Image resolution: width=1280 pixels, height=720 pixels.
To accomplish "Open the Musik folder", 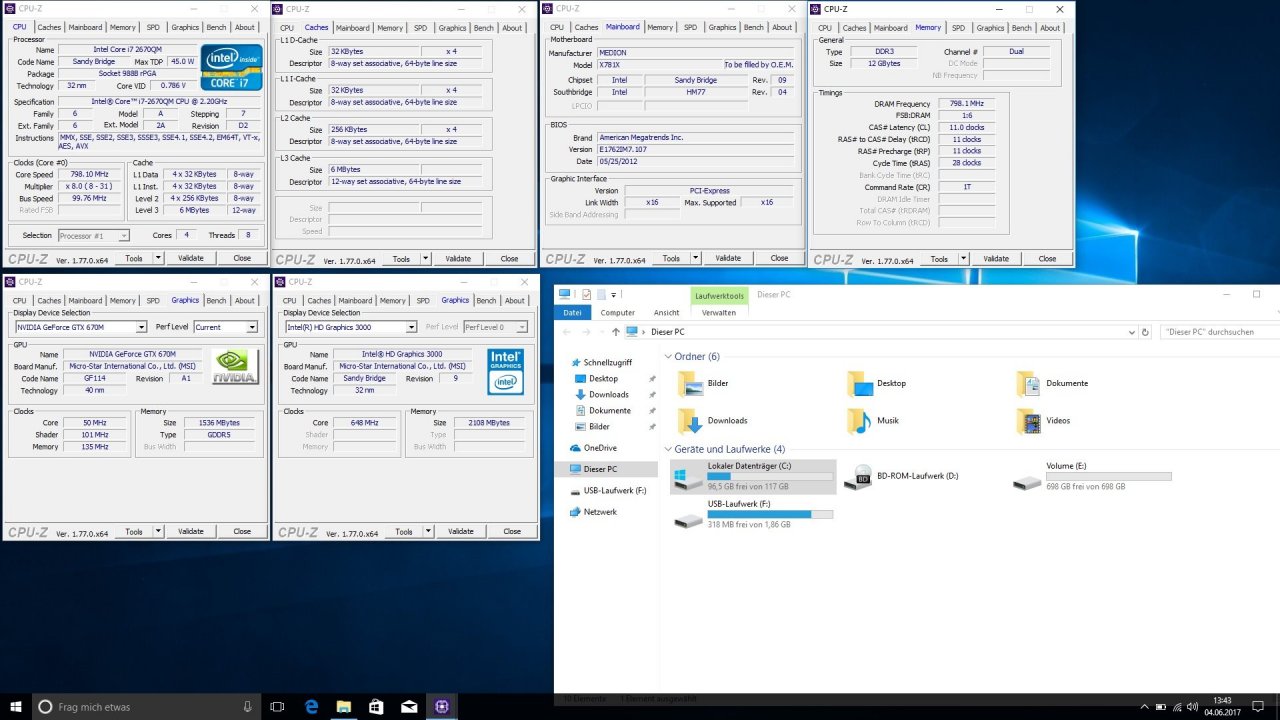I will coord(873,421).
